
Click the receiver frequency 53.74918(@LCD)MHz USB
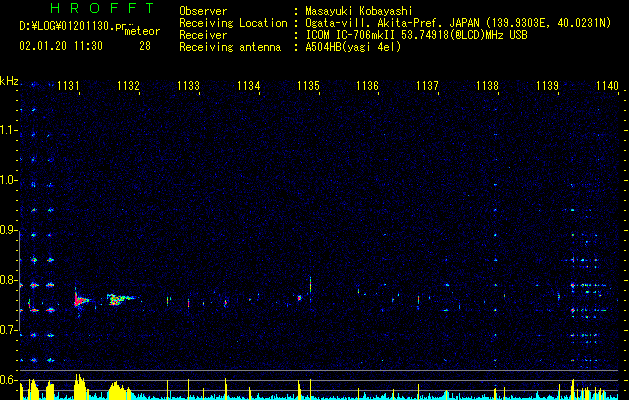click(x=465, y=35)
